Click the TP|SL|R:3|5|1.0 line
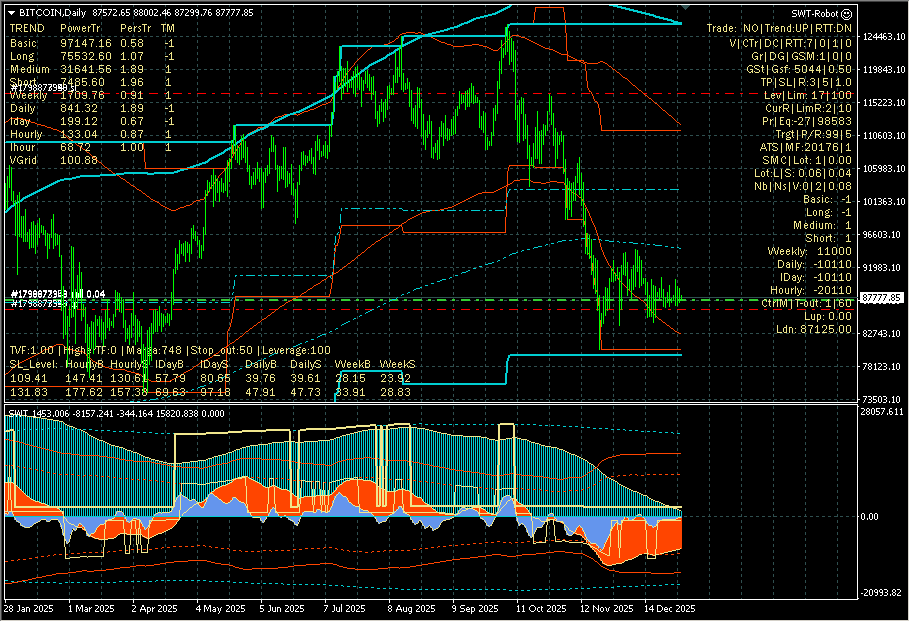Viewport: 910px width, 622px height. [806, 82]
